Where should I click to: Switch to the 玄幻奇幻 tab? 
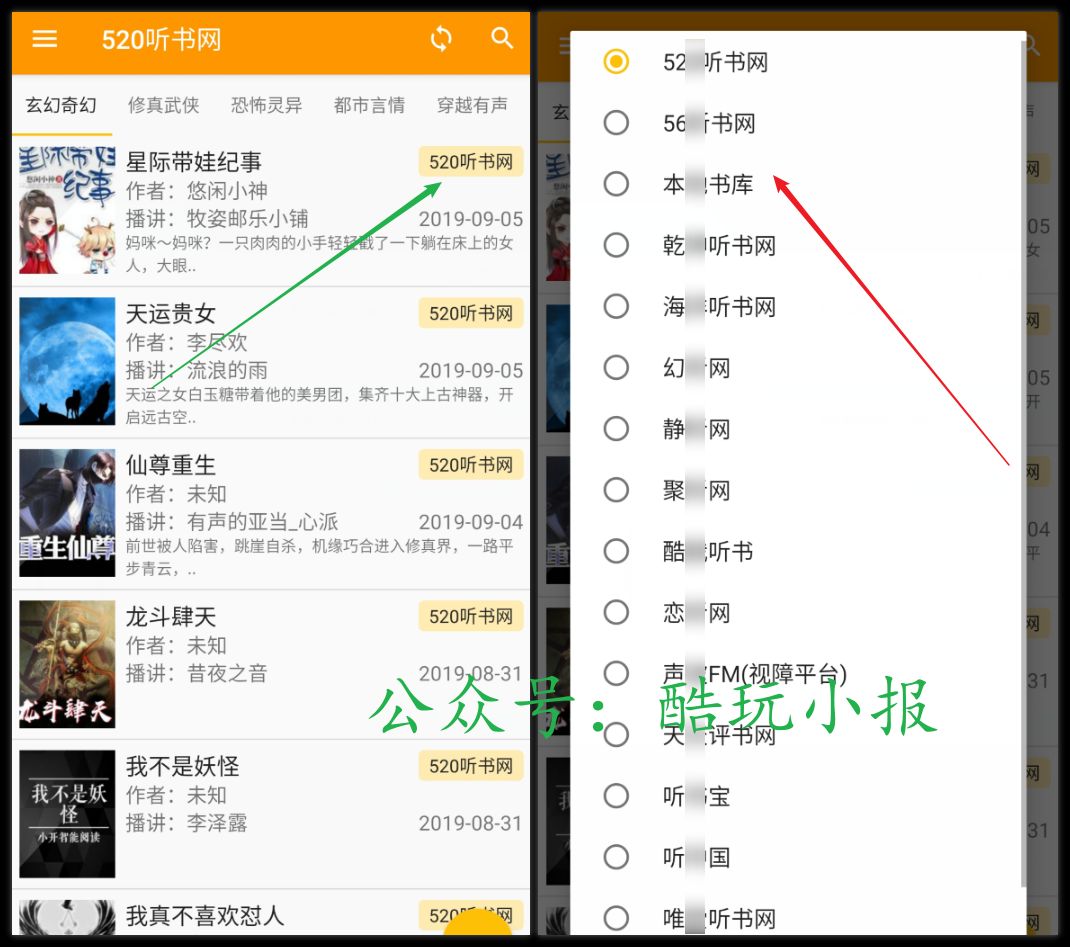coord(61,105)
